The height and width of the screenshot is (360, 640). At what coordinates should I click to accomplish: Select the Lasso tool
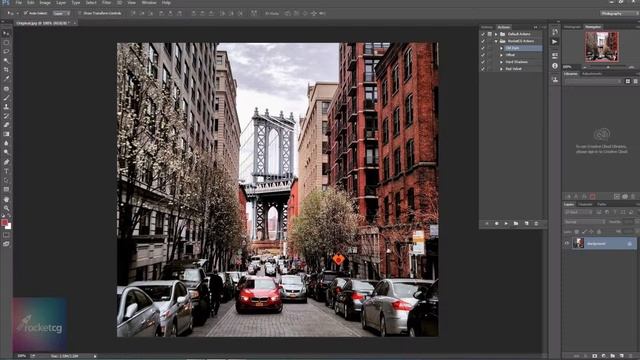point(6,51)
